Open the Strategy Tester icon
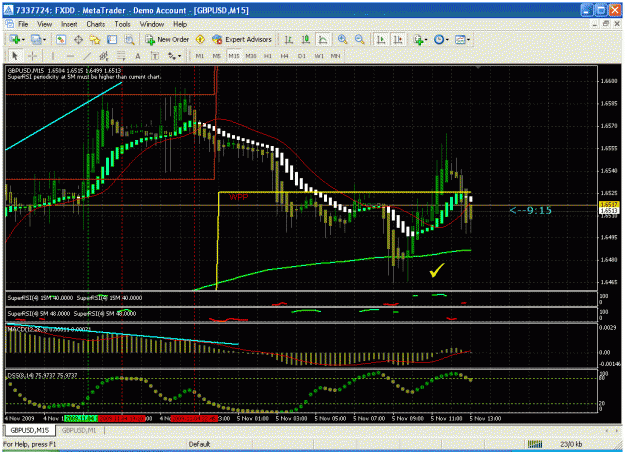The image size is (625, 452). (129, 39)
